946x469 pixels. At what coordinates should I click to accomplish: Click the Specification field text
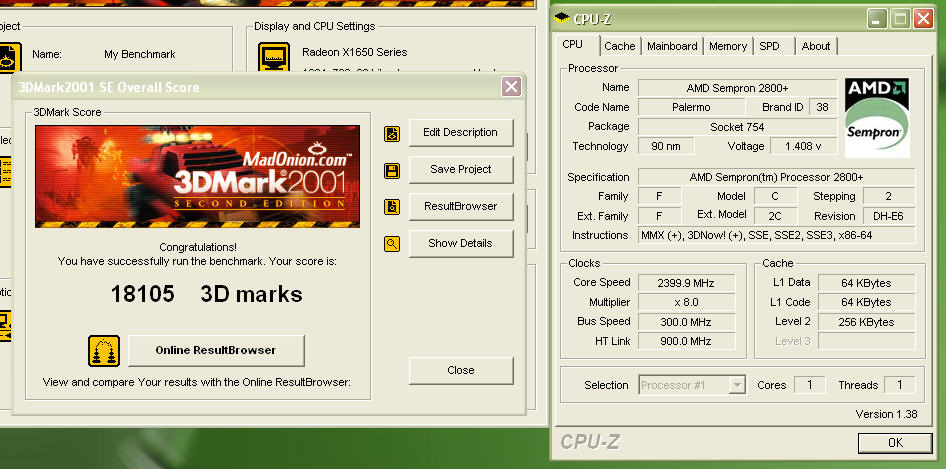click(776, 177)
